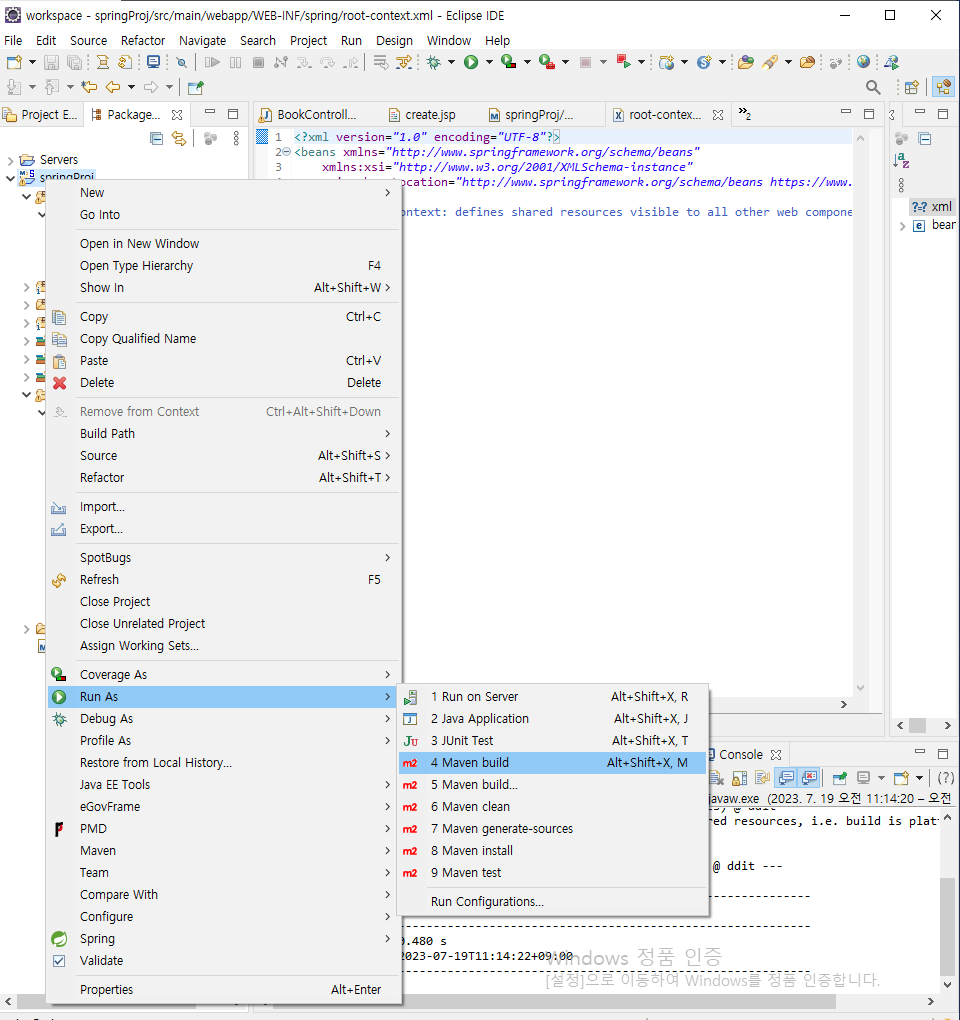The height and width of the screenshot is (1020, 960).
Task: Click the Spring leaf icon
Action: pyautogui.click(x=59, y=939)
